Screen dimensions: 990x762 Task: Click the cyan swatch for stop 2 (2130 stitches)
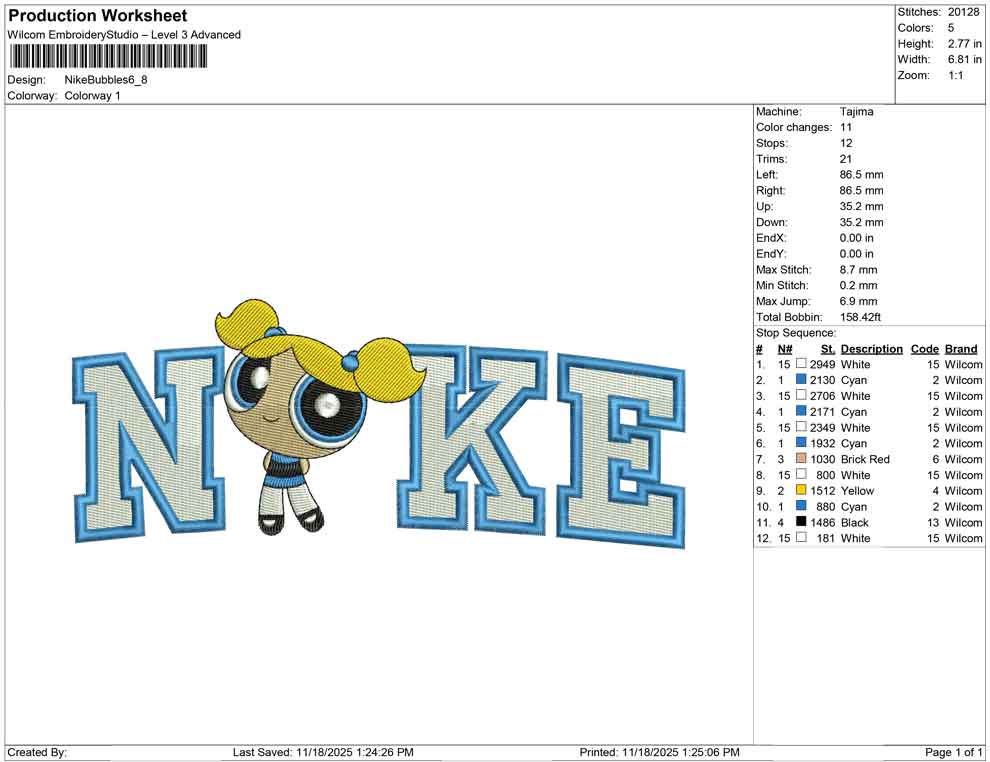[801, 379]
